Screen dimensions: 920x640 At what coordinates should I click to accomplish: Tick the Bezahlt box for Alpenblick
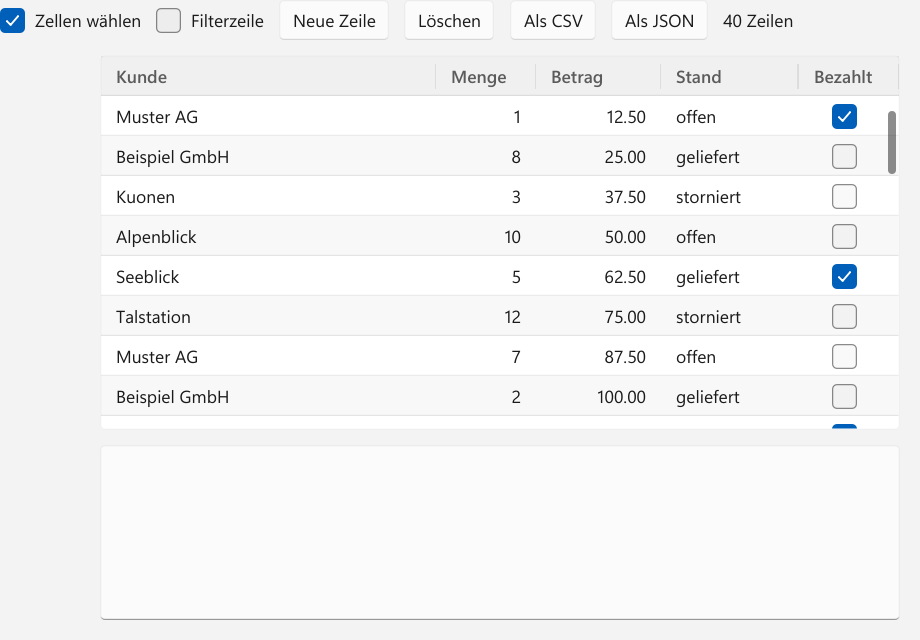pyautogui.click(x=844, y=236)
